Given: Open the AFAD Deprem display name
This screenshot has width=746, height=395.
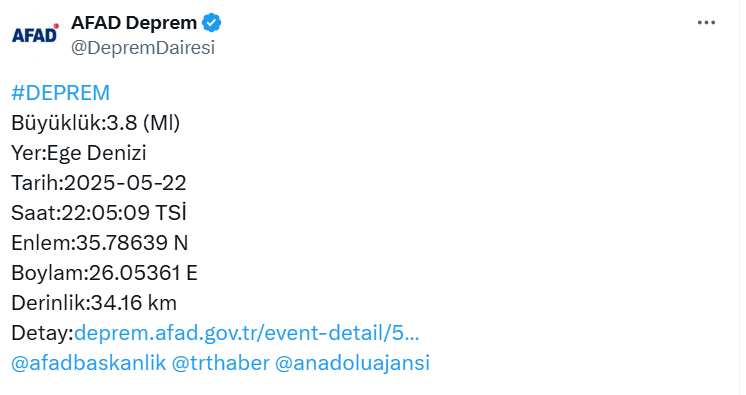Looking at the screenshot, I should [x=134, y=22].
